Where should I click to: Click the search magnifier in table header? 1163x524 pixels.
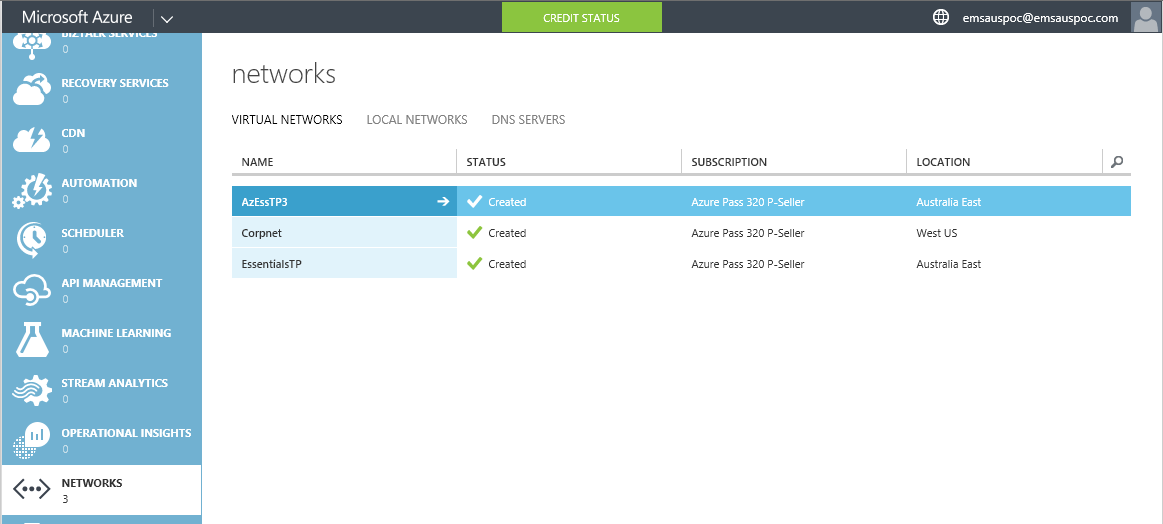1117,162
